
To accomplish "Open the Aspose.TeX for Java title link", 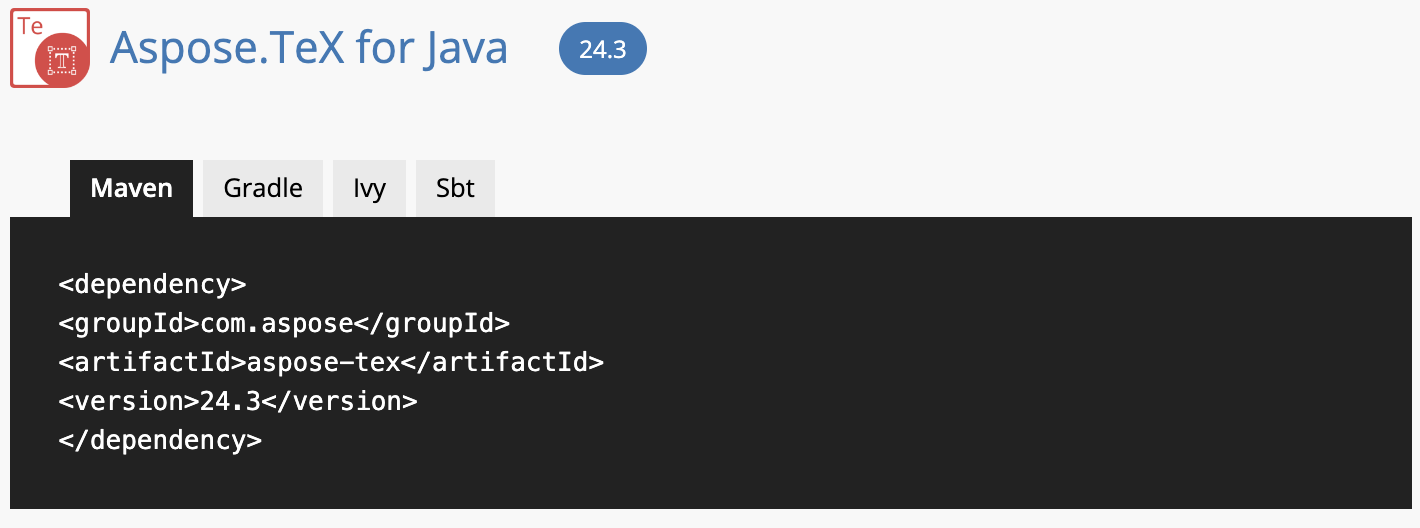I will click(x=309, y=48).
